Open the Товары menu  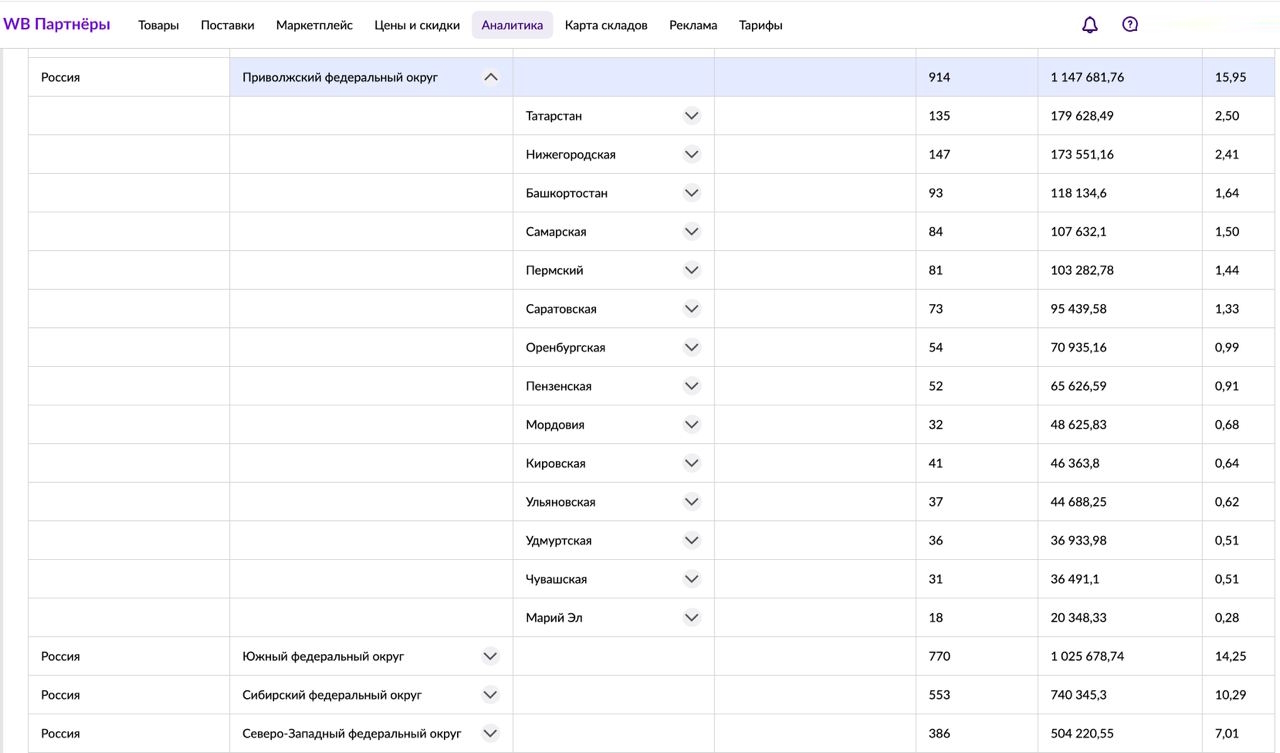(x=158, y=25)
